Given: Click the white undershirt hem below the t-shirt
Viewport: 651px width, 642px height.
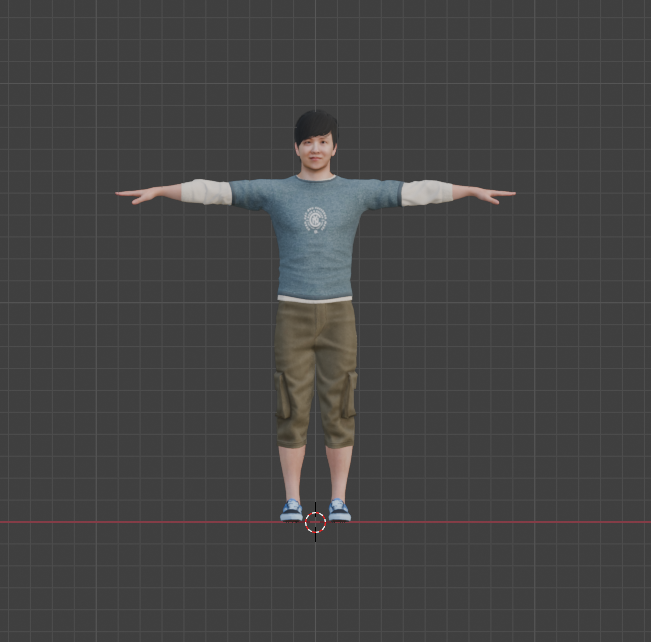Looking at the screenshot, I should tap(315, 298).
